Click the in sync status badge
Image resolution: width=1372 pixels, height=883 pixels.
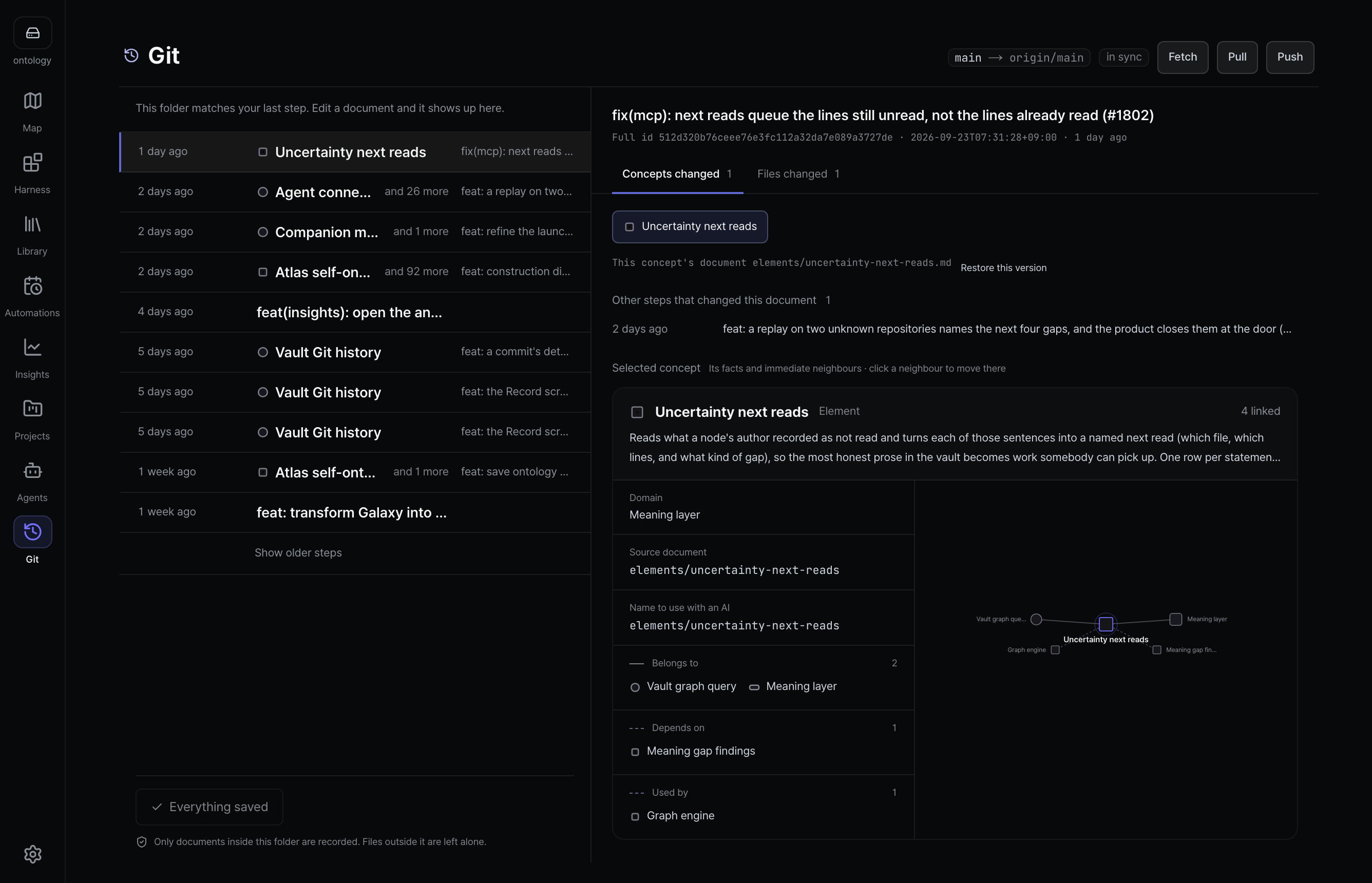1123,57
